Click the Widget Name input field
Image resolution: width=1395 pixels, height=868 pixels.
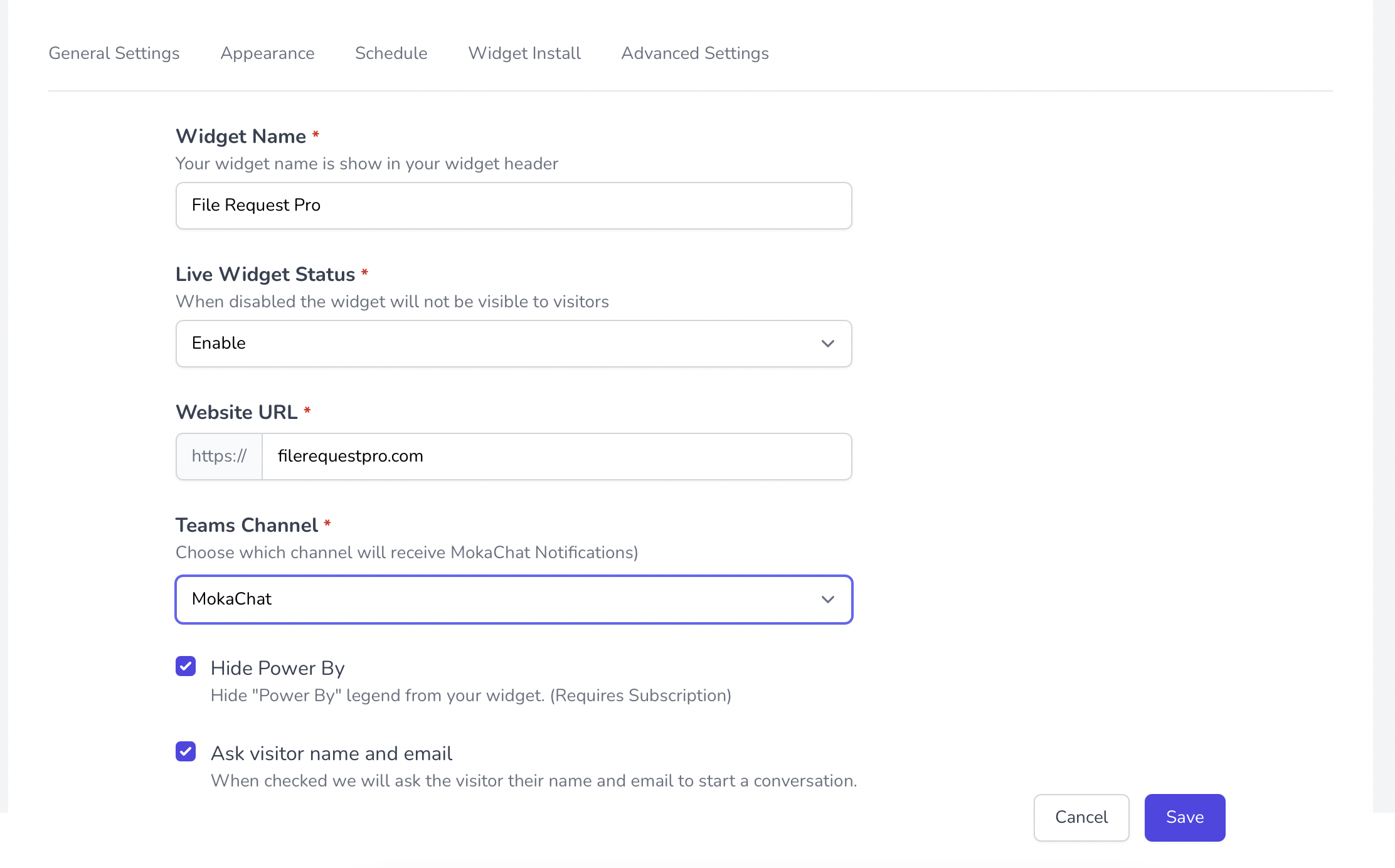click(514, 205)
